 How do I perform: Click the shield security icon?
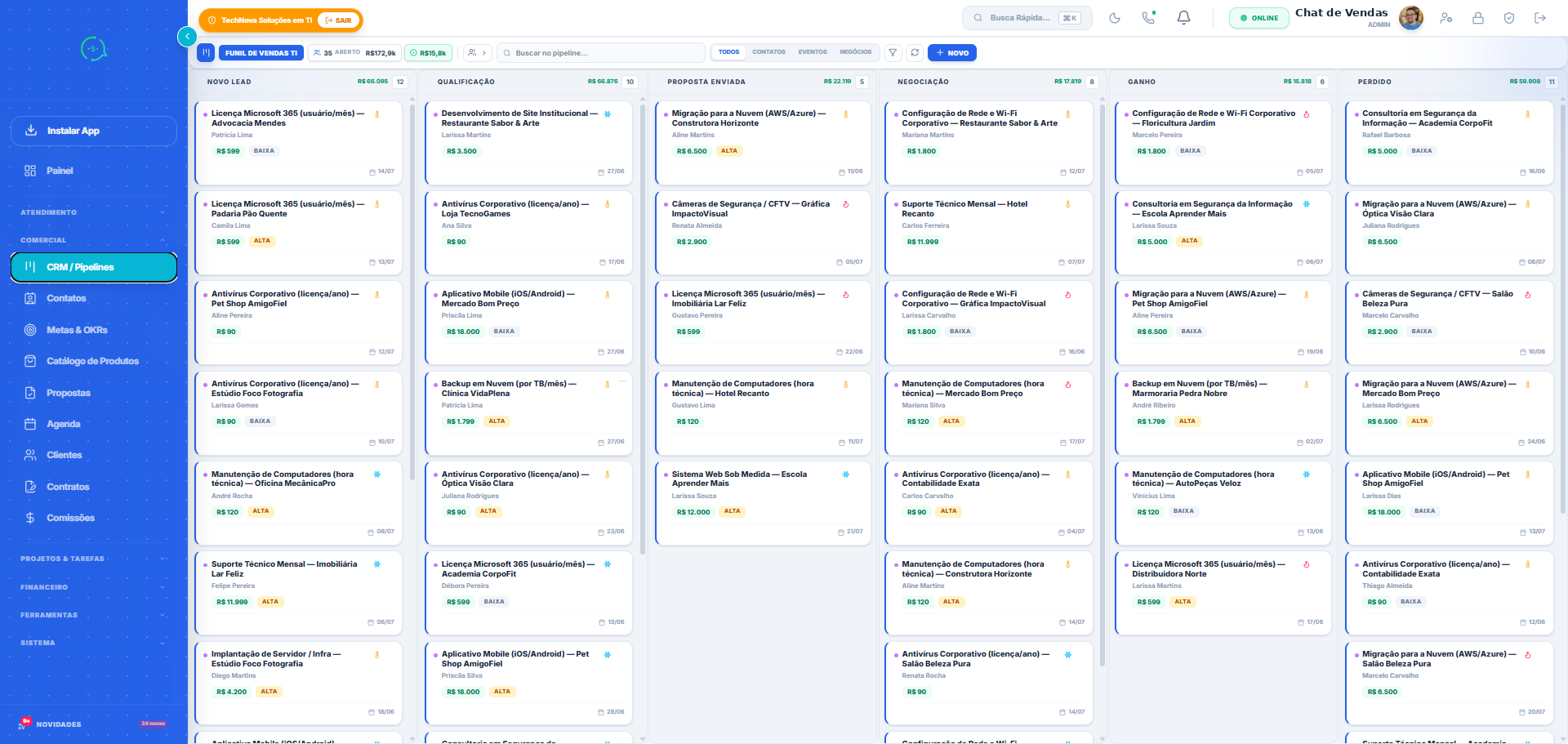pyautogui.click(x=1509, y=18)
